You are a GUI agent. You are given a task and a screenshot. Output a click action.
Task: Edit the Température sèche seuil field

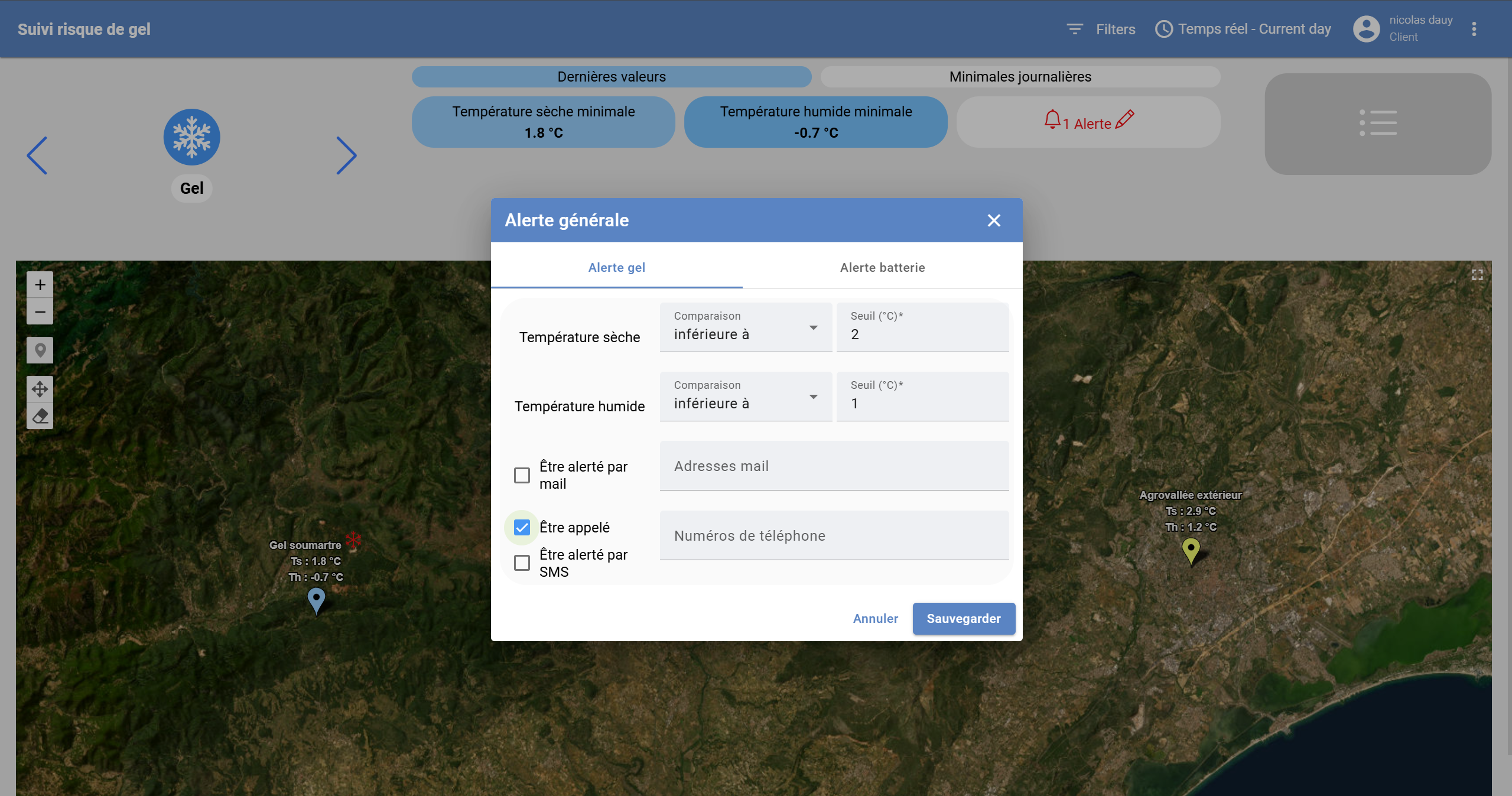click(922, 327)
